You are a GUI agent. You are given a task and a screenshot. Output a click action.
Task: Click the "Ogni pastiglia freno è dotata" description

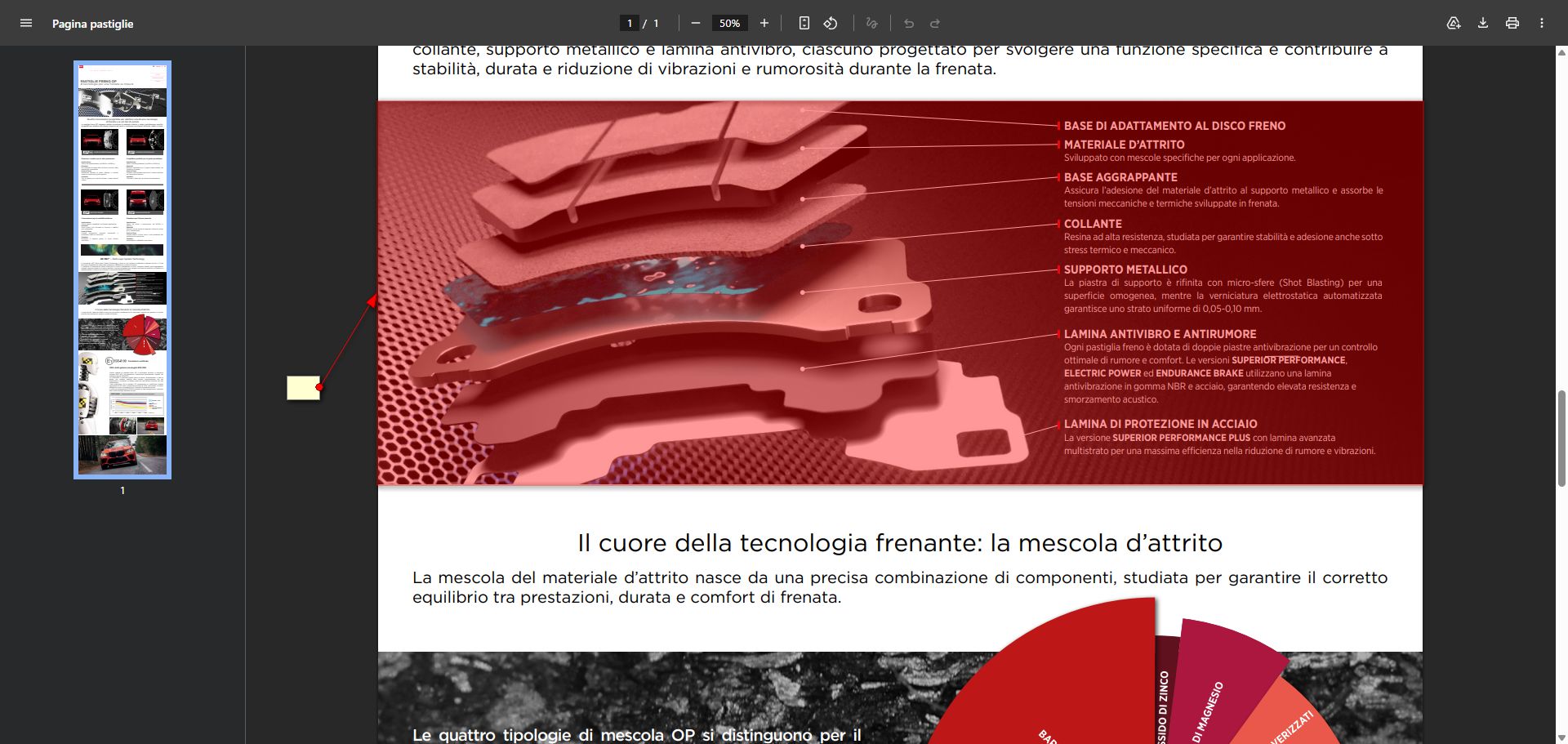coord(1221,373)
